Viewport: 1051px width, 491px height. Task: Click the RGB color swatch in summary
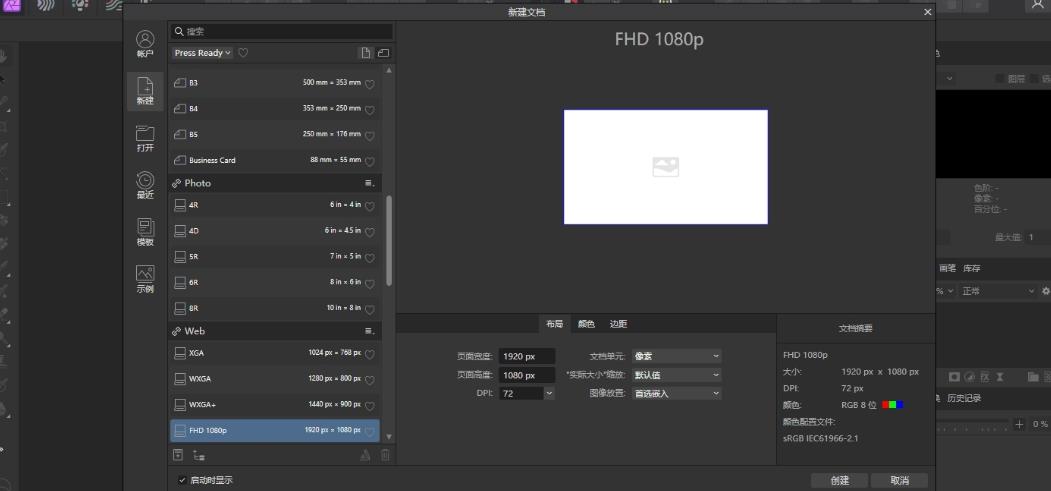pyautogui.click(x=893, y=405)
